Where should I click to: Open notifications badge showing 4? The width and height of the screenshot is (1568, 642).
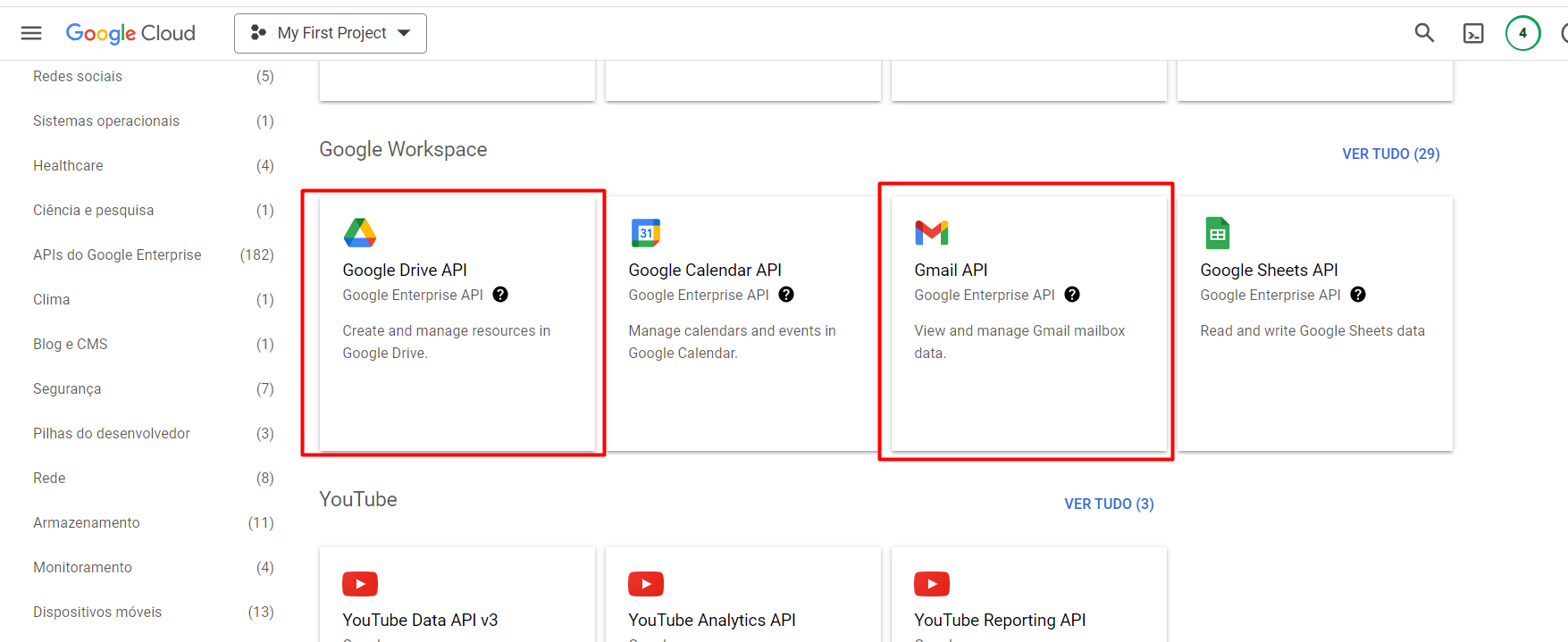(1522, 33)
